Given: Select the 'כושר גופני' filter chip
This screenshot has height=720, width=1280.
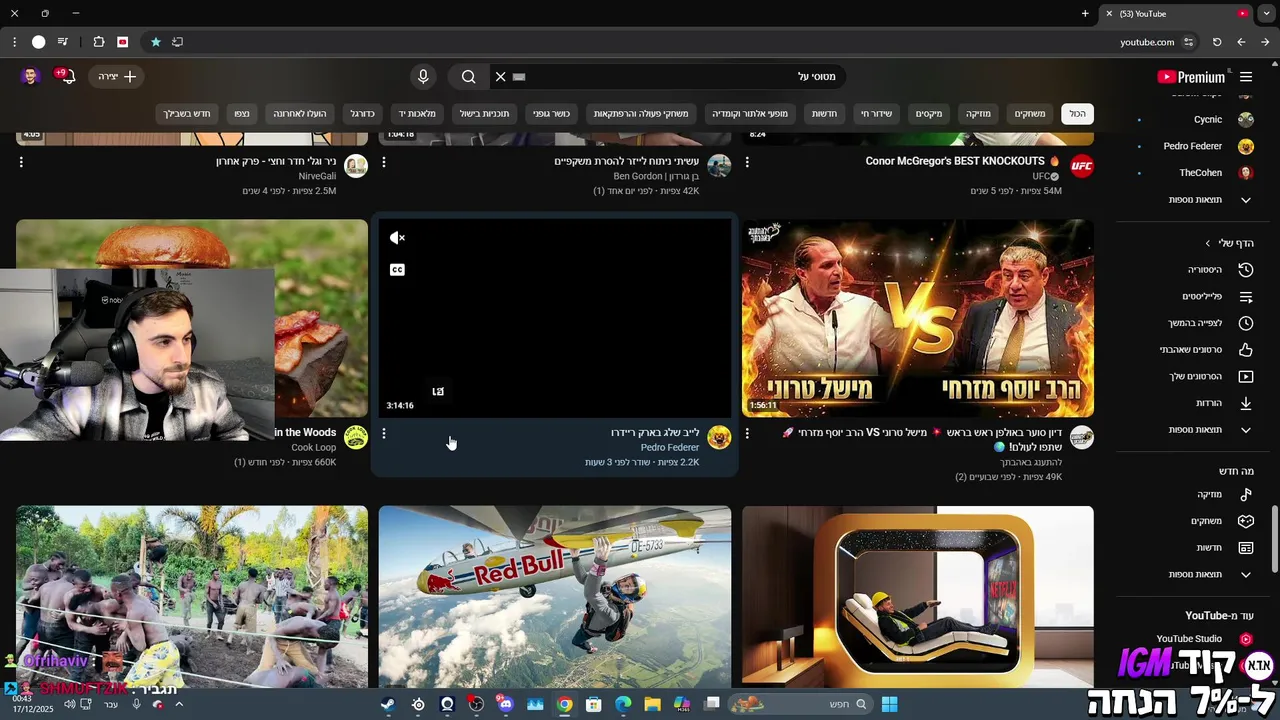Looking at the screenshot, I should coord(551,114).
